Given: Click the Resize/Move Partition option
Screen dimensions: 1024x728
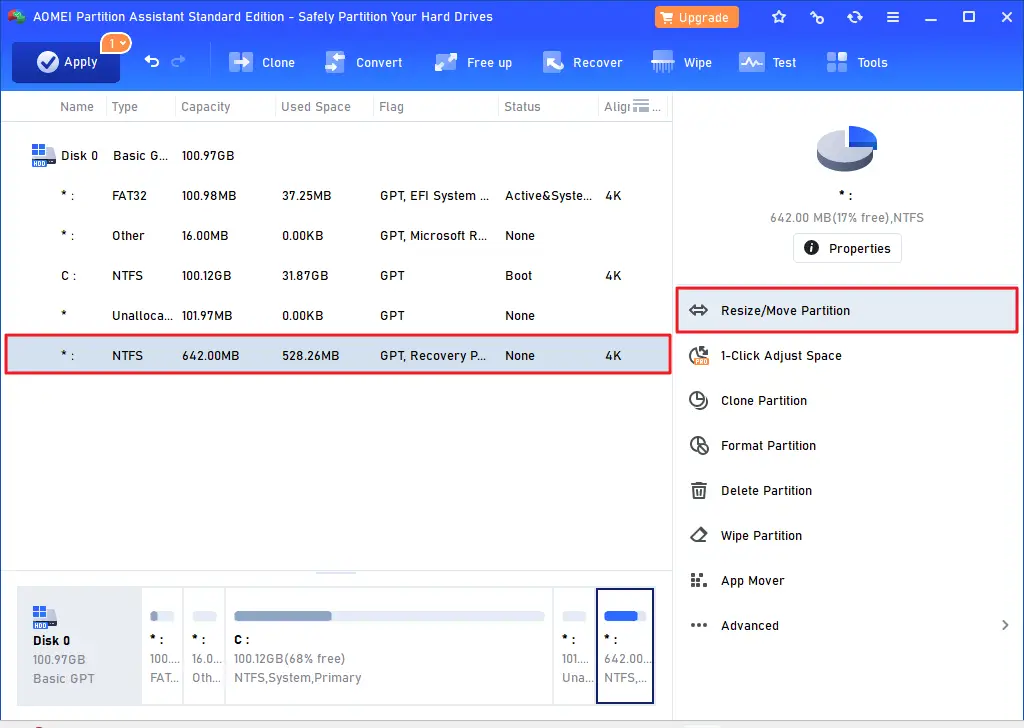Looking at the screenshot, I should 846,310.
